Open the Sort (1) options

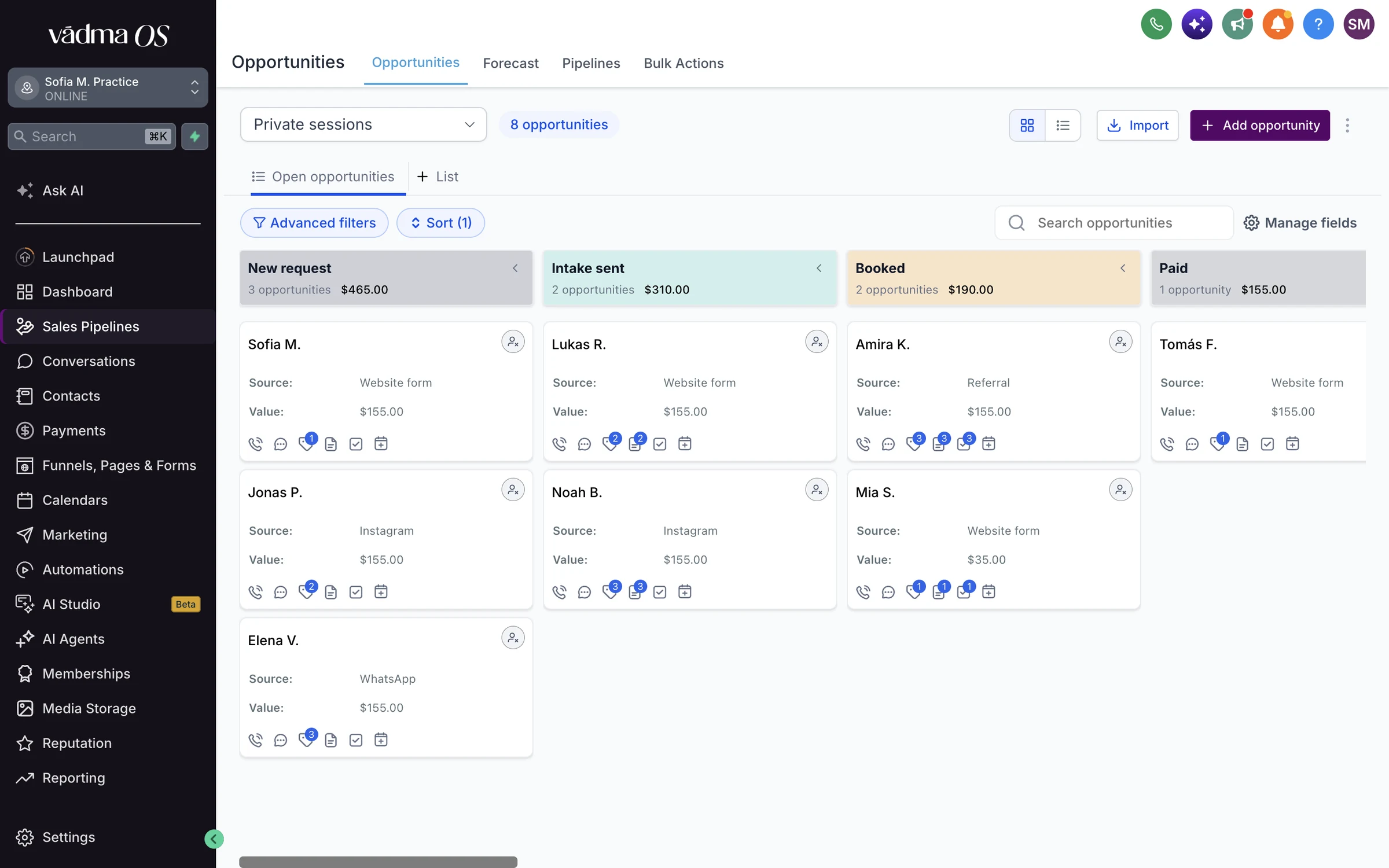tap(440, 223)
